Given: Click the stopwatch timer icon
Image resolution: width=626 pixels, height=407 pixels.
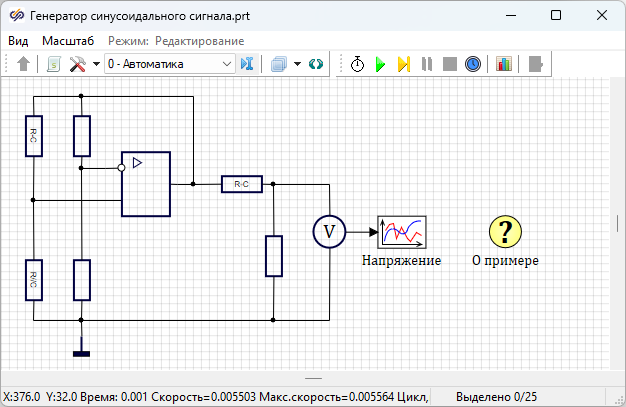Looking at the screenshot, I should 358,64.
